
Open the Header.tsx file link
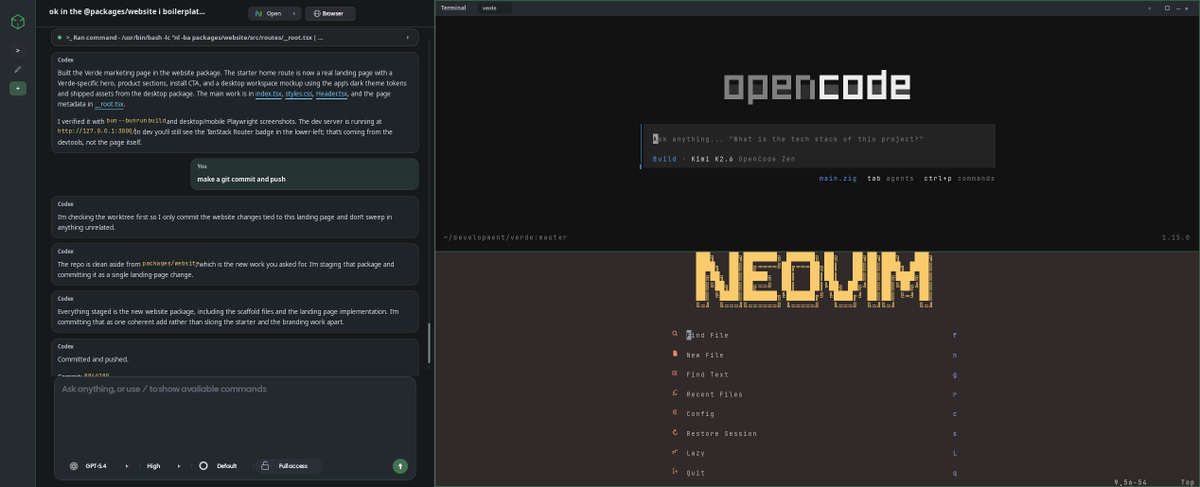point(331,93)
